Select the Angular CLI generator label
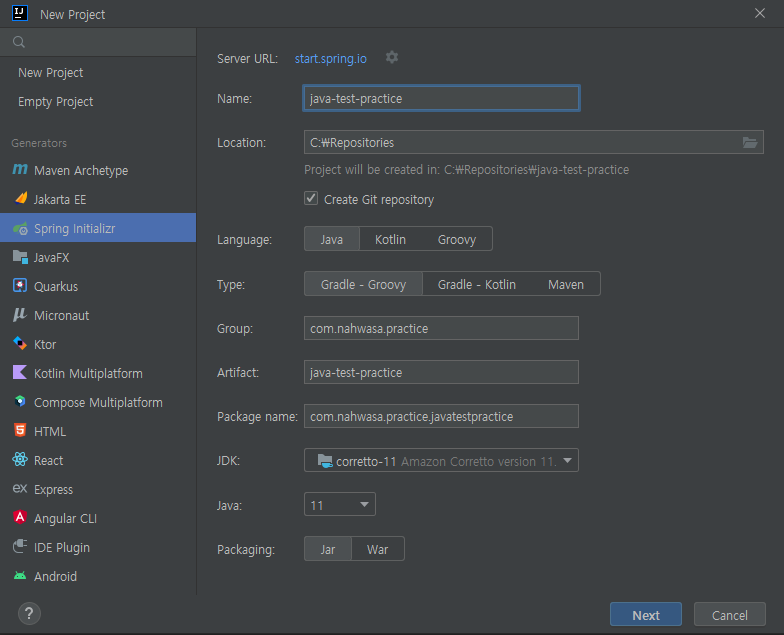Screen dimensions: 784x635 [x=66, y=518]
